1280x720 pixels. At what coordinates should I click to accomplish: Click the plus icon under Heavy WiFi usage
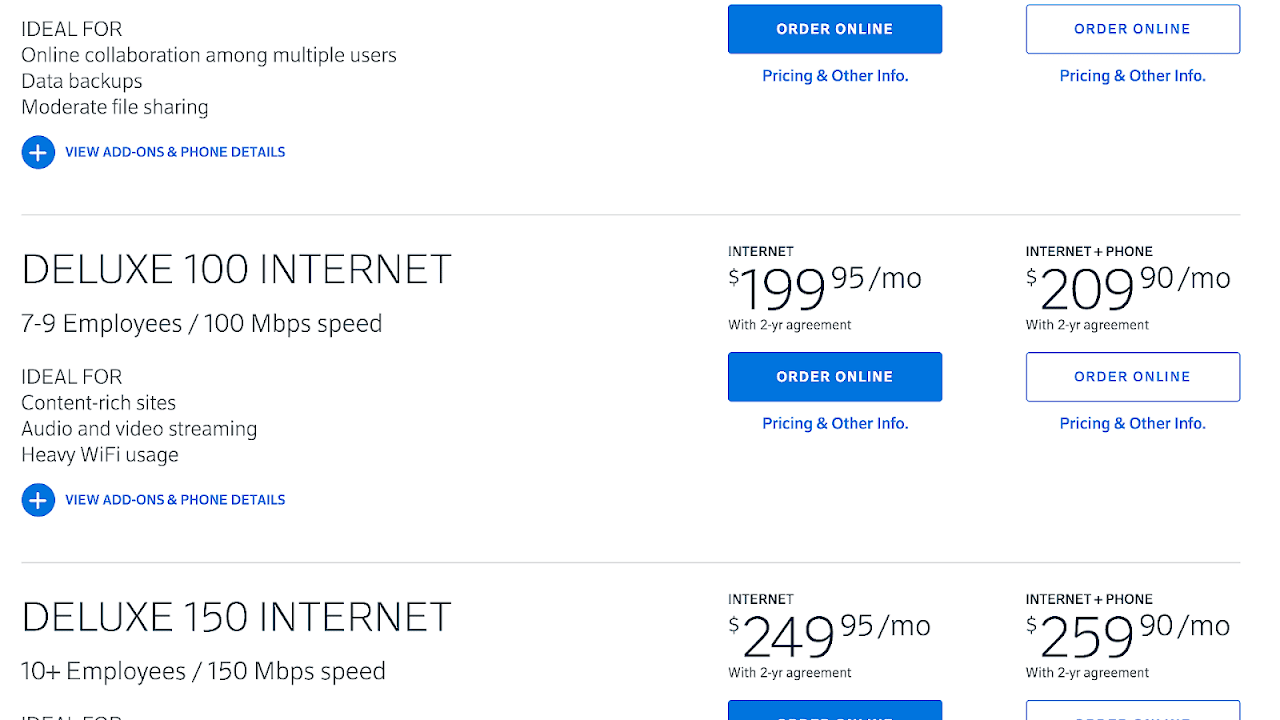click(38, 500)
